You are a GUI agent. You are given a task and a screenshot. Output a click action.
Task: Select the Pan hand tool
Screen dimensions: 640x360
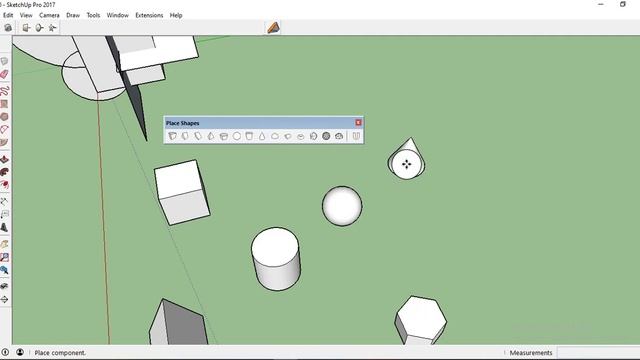(x=4, y=244)
